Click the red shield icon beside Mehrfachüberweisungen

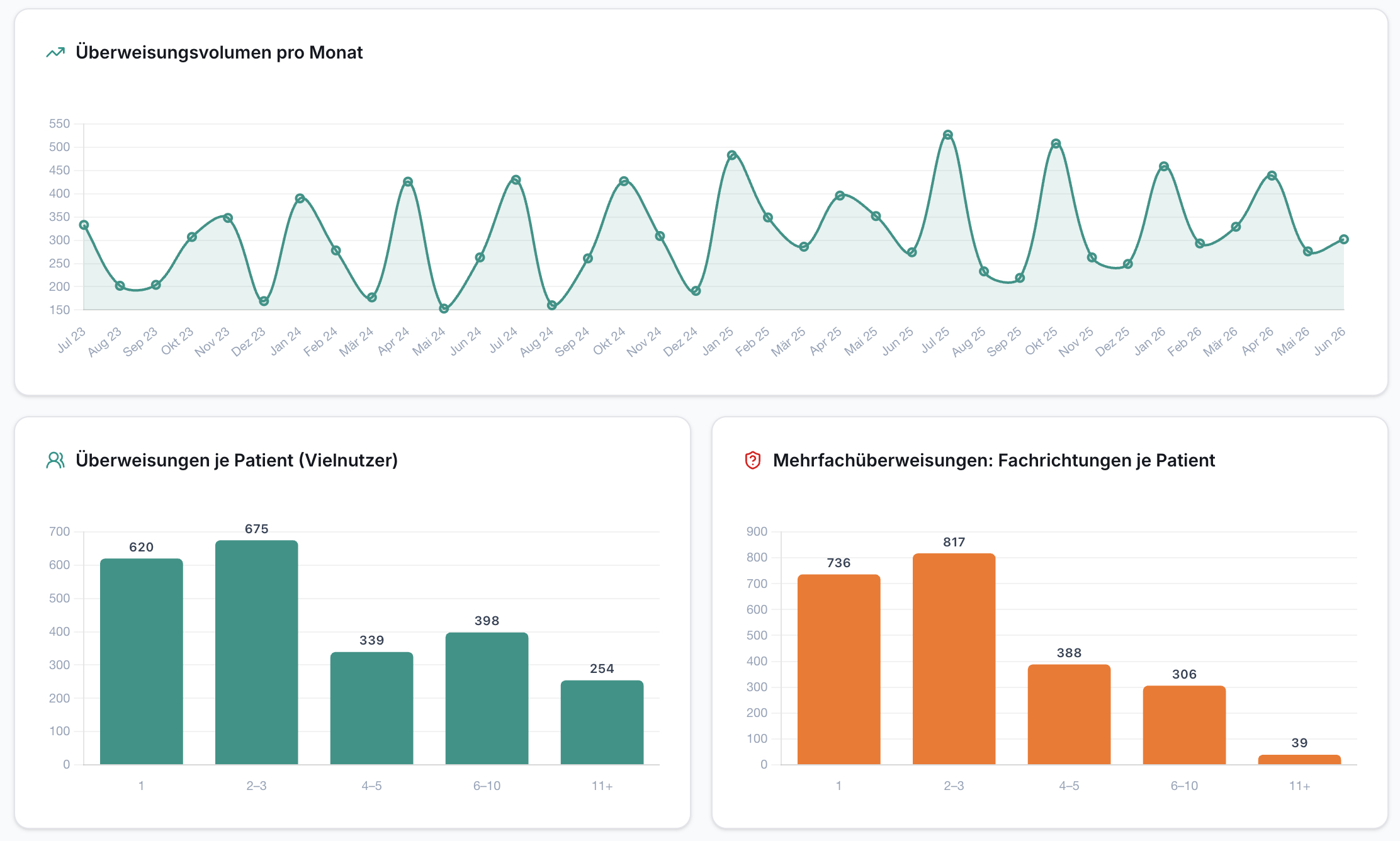pyautogui.click(x=753, y=460)
